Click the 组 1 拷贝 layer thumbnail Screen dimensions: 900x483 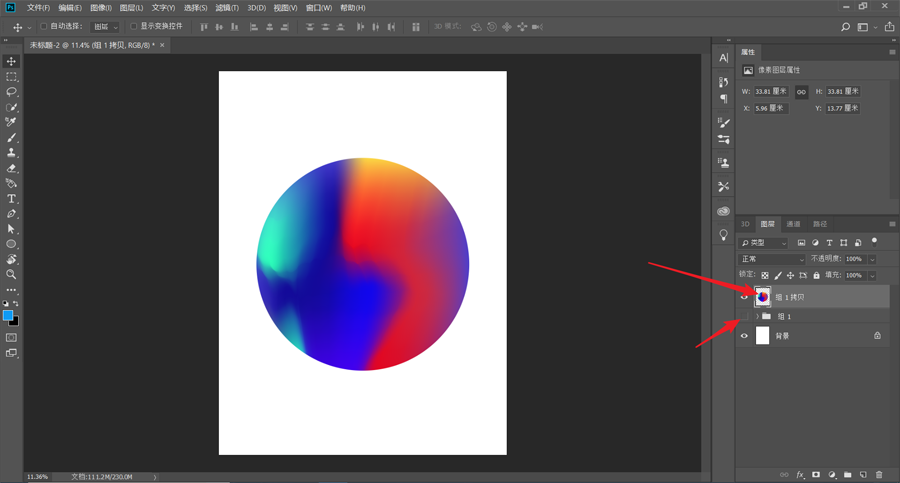click(x=763, y=297)
